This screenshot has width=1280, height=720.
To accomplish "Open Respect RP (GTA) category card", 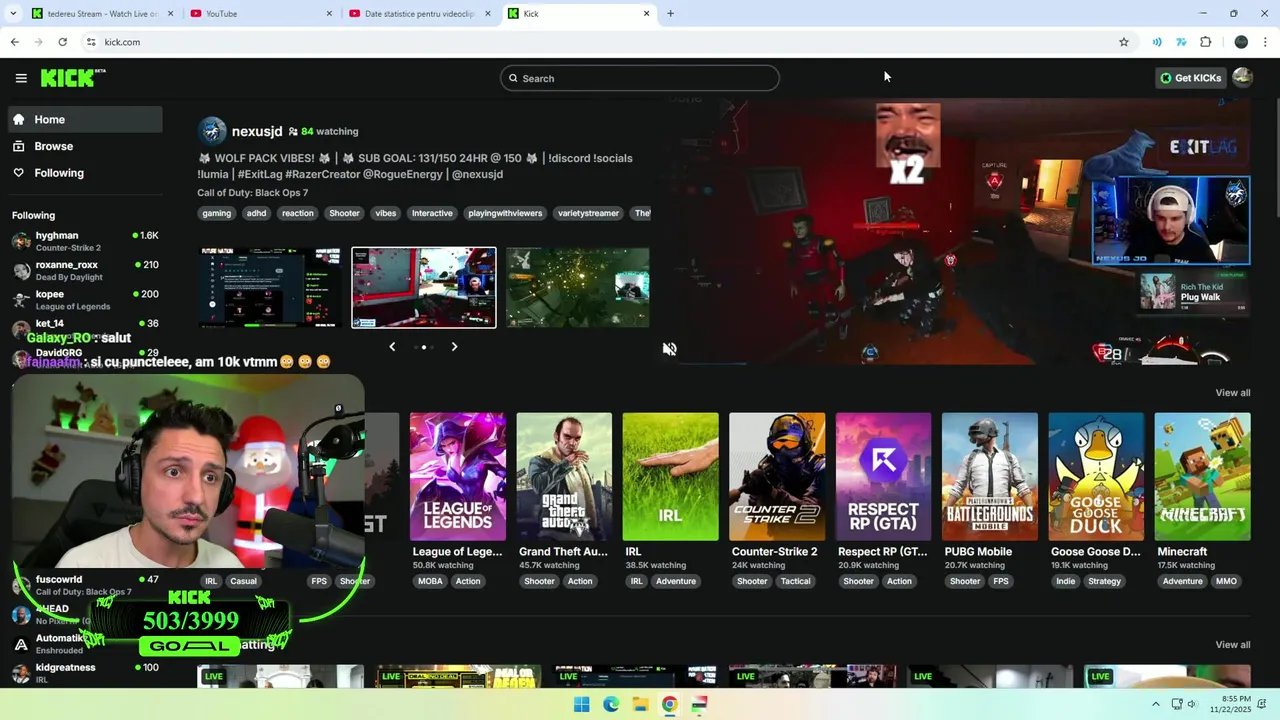I will (883, 477).
